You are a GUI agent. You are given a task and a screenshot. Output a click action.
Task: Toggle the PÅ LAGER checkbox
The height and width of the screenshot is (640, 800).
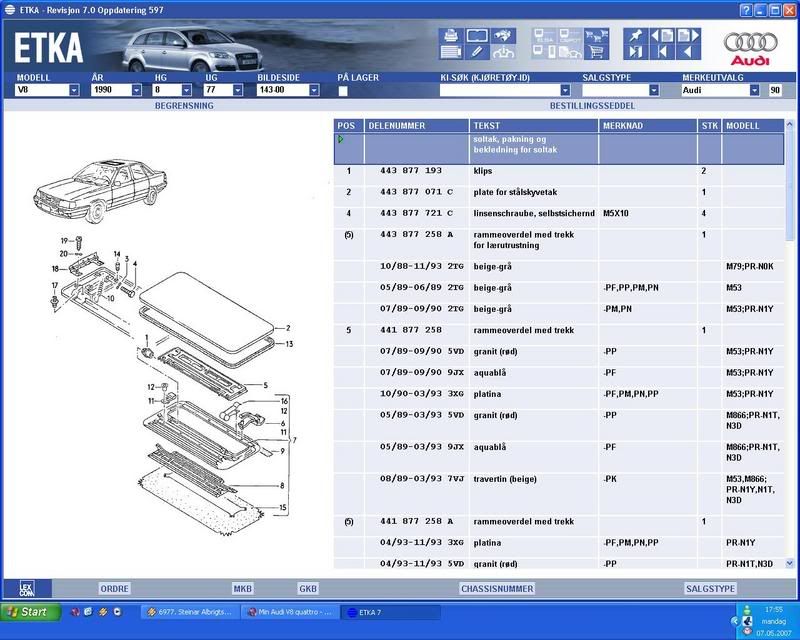pyautogui.click(x=343, y=91)
